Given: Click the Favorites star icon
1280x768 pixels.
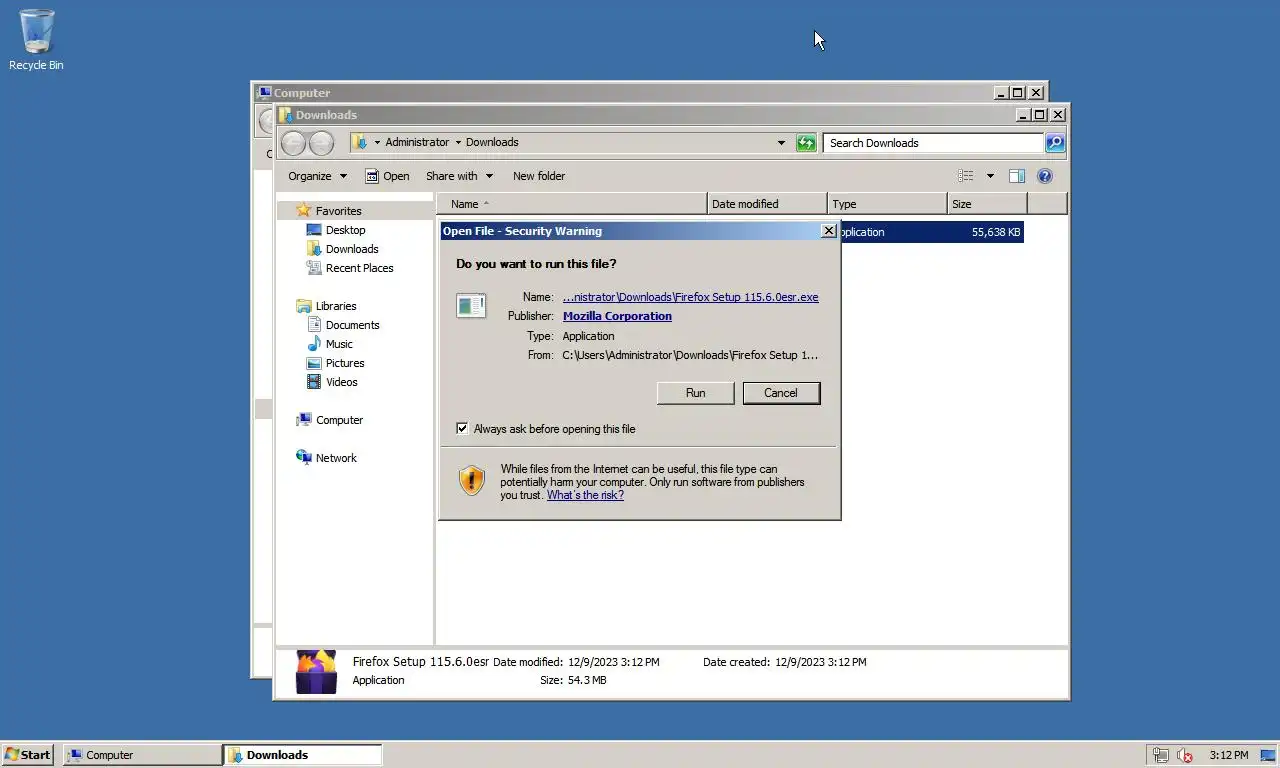Looking at the screenshot, I should [304, 211].
